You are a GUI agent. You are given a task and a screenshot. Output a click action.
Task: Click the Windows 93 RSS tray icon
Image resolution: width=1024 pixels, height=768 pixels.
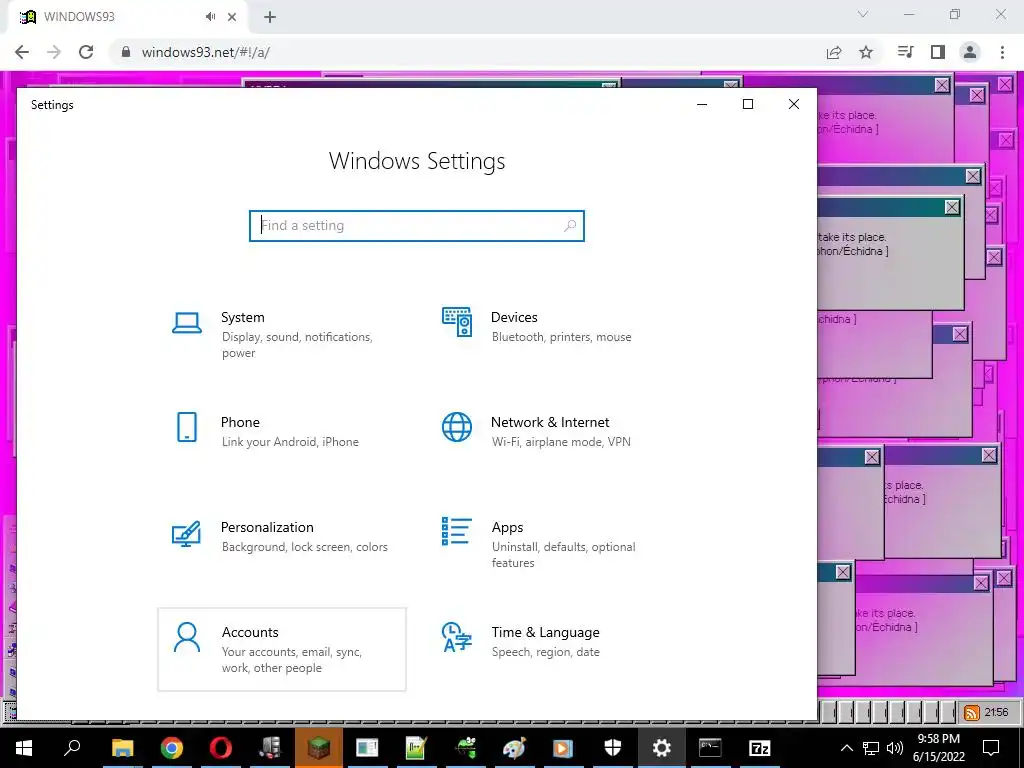click(972, 712)
